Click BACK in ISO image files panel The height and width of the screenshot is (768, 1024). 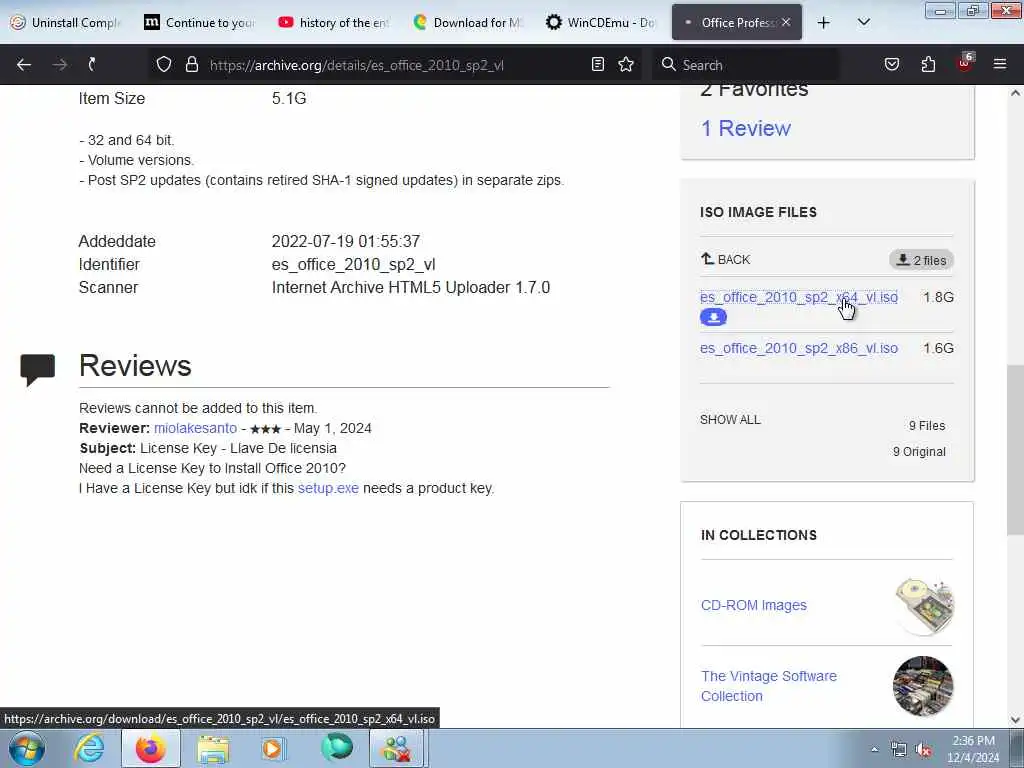pyautogui.click(x=726, y=260)
